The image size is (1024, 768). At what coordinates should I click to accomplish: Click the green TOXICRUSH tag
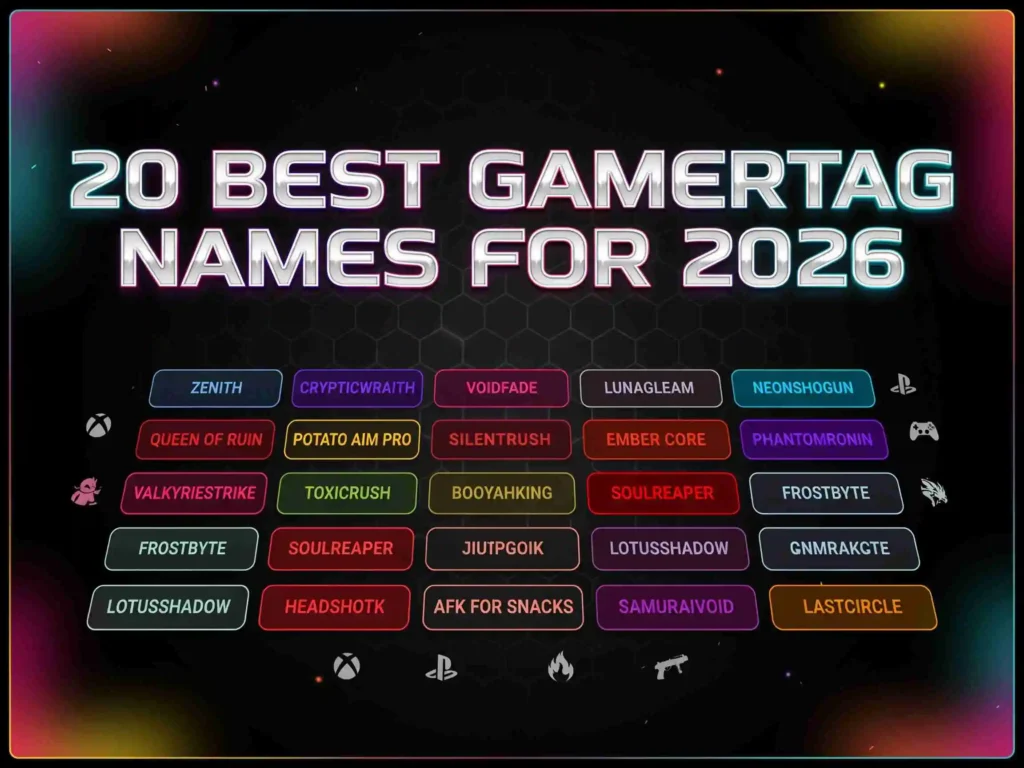pyautogui.click(x=347, y=493)
